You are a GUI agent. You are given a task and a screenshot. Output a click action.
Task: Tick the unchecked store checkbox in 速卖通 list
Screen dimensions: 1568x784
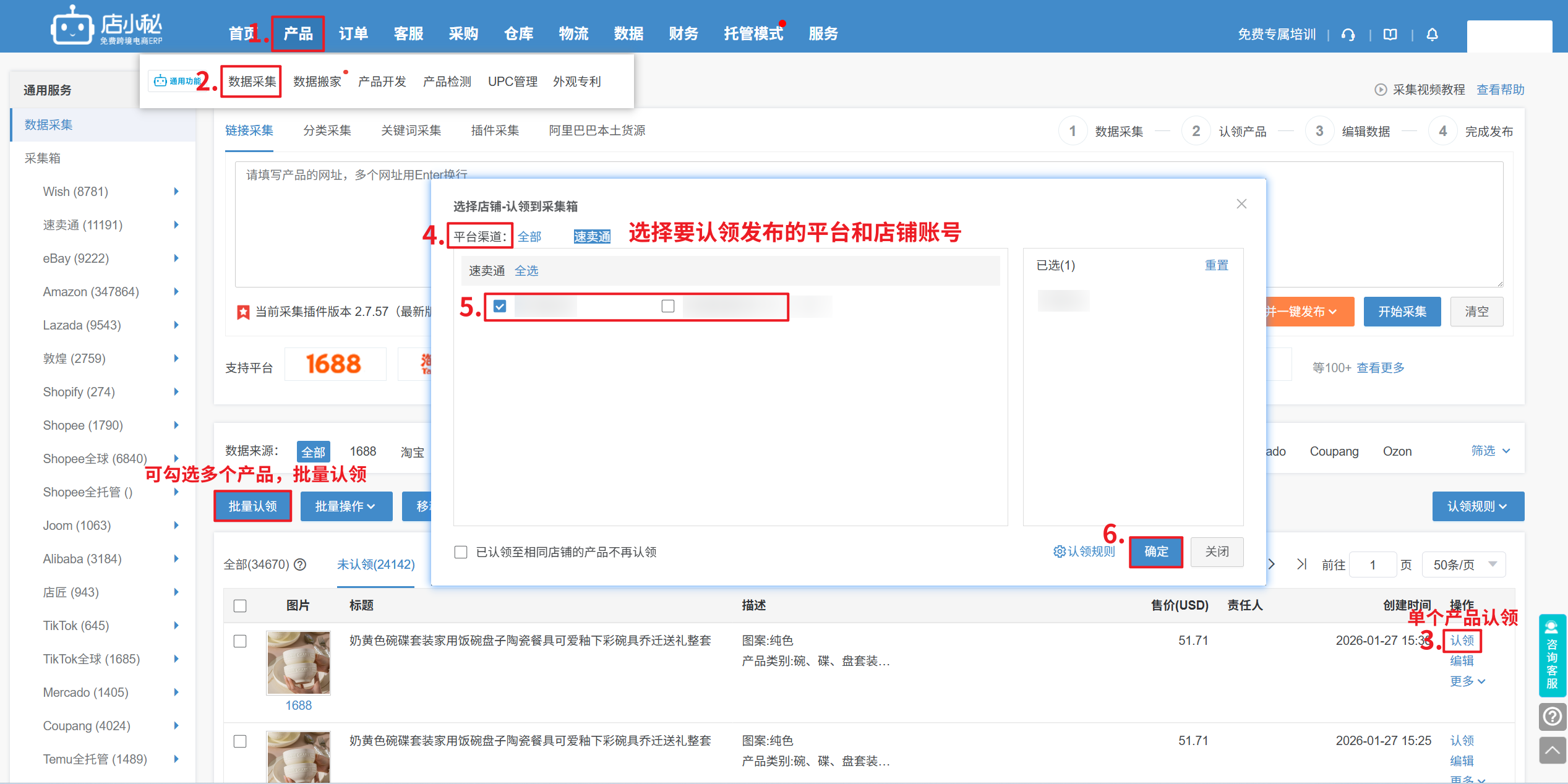tap(668, 306)
